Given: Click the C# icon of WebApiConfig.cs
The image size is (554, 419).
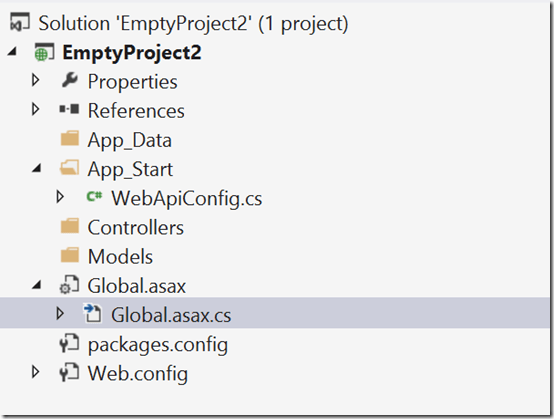Looking at the screenshot, I should tap(94, 196).
